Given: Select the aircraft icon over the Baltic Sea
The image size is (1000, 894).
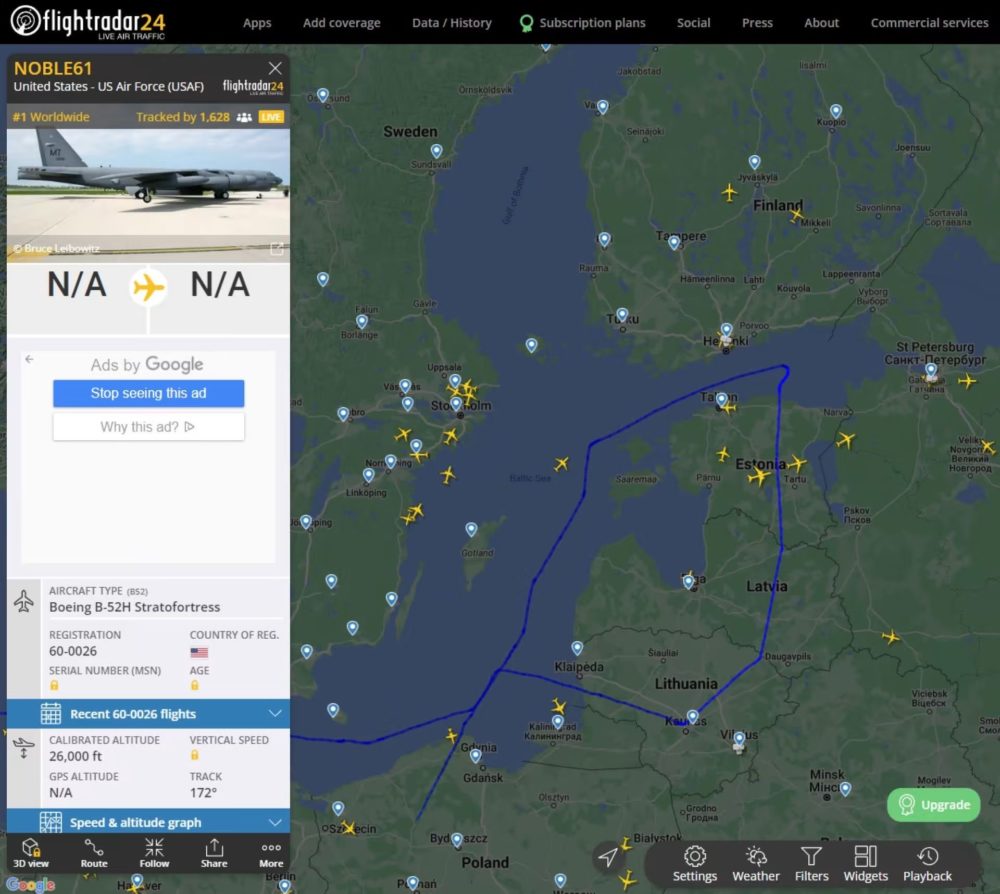Looking at the screenshot, I should coord(561,463).
